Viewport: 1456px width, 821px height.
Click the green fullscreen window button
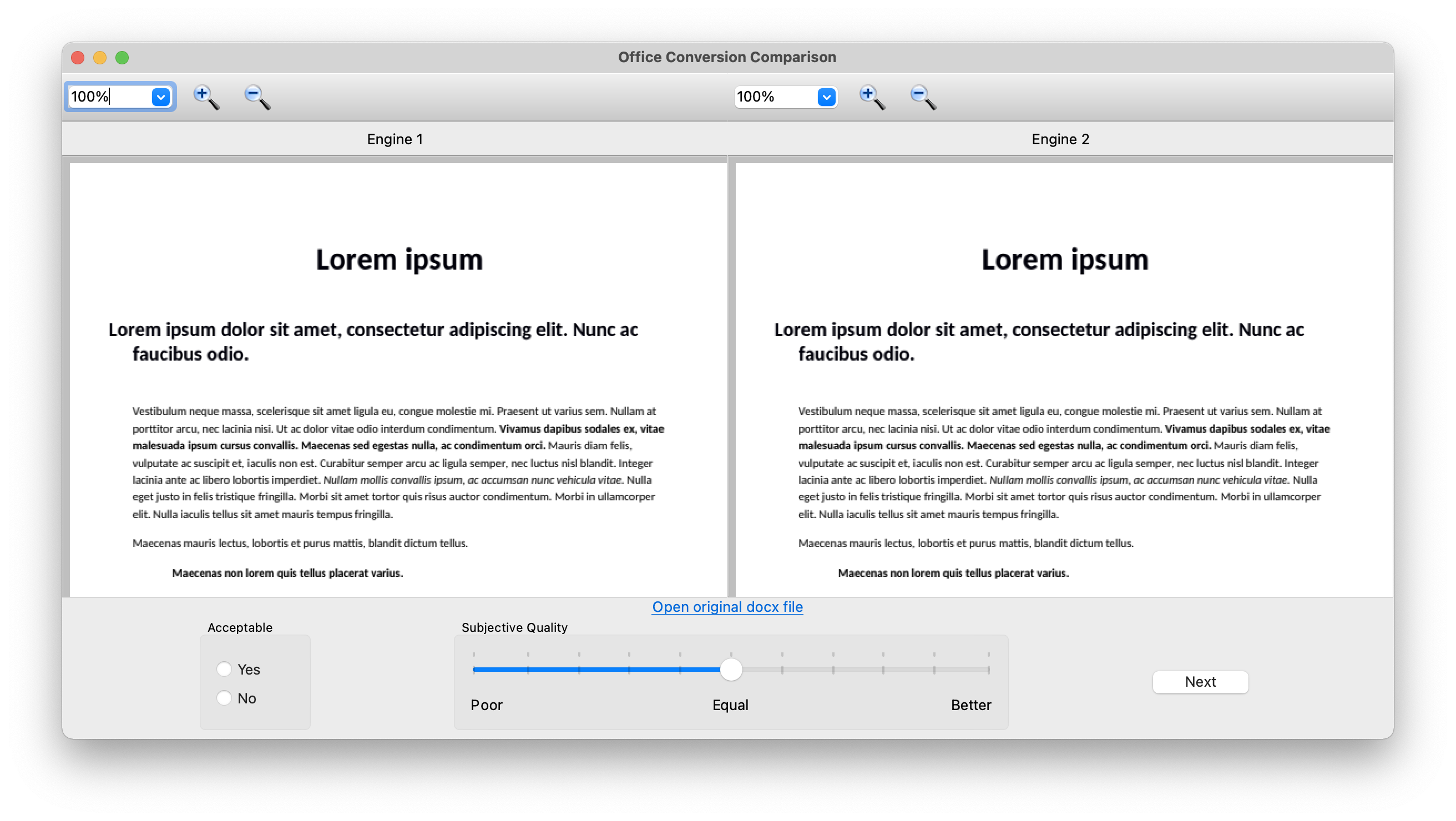(122, 58)
